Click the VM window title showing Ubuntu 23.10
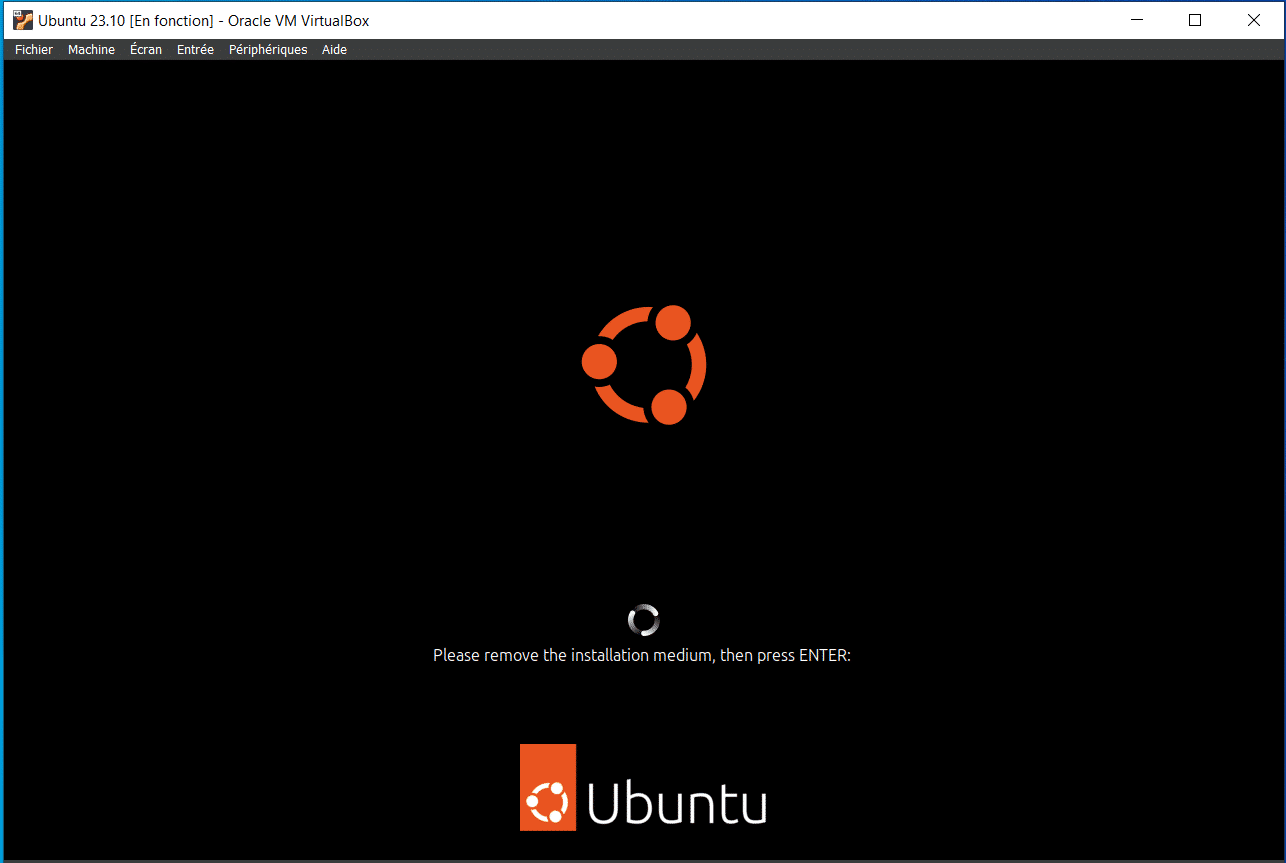Image resolution: width=1286 pixels, height=863 pixels. pos(200,20)
